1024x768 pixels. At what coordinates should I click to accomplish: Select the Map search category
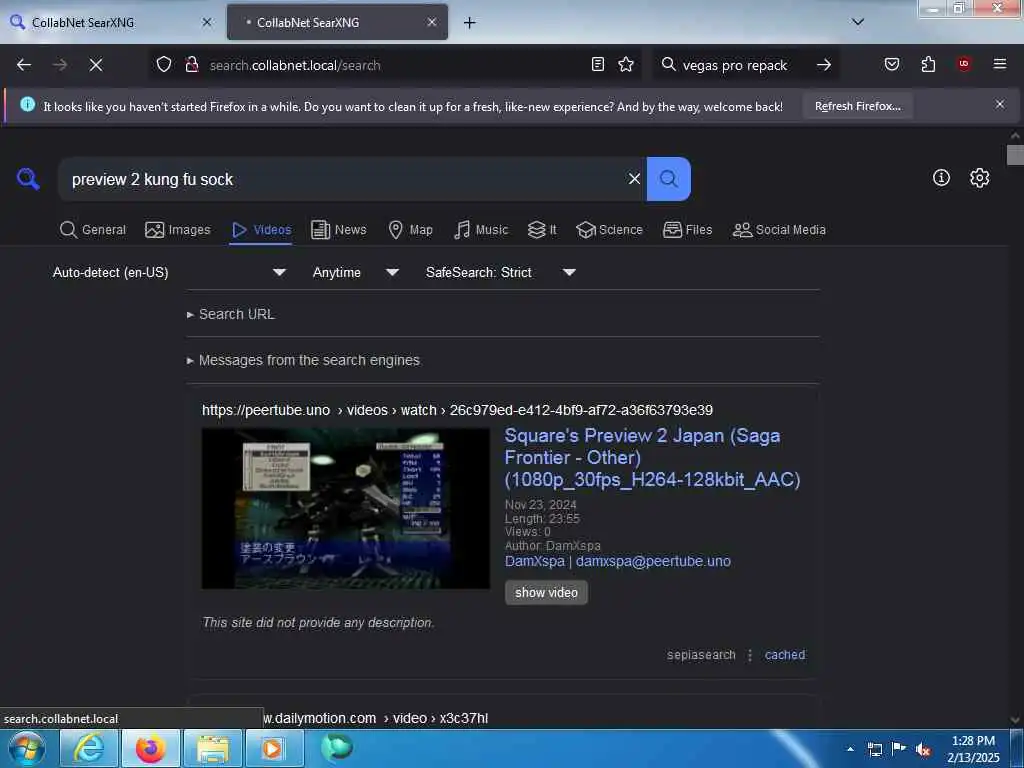point(411,230)
